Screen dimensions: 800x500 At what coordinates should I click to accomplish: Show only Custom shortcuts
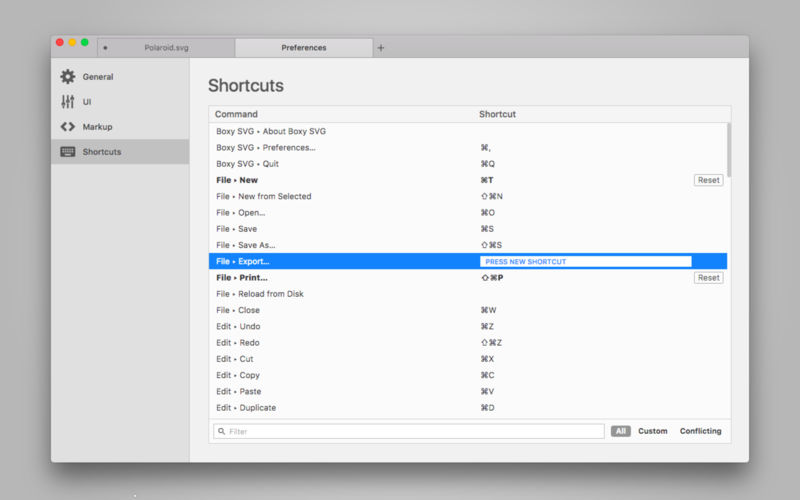(x=653, y=431)
